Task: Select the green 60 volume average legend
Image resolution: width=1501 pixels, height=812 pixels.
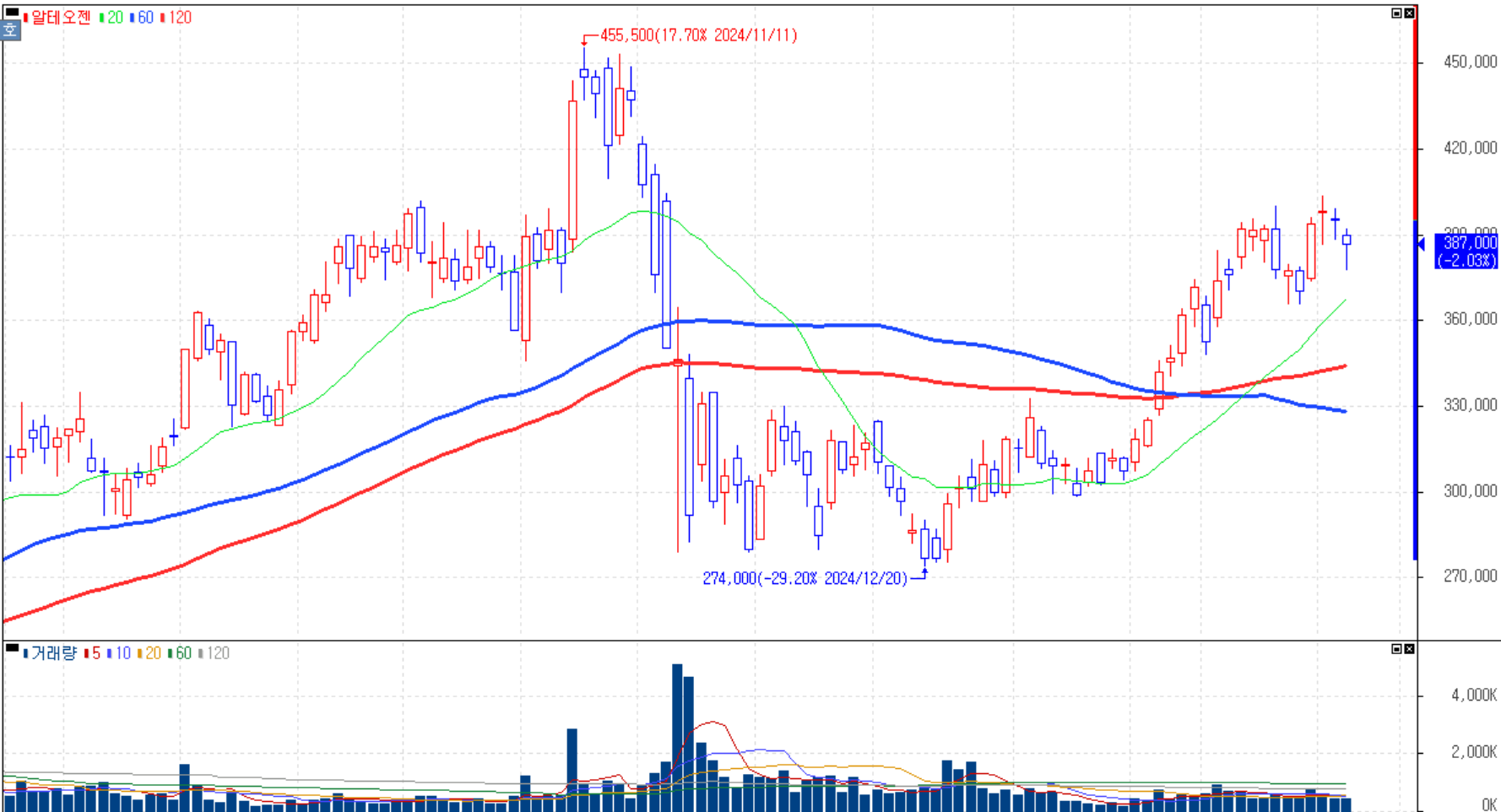Action: tap(179, 653)
